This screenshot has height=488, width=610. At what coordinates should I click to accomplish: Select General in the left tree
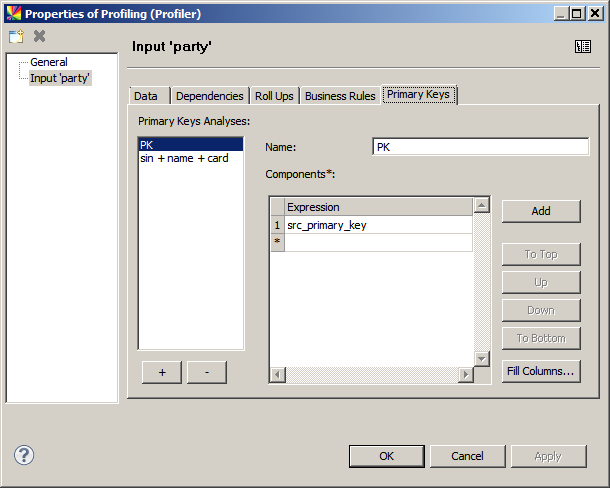pyautogui.click(x=49, y=62)
